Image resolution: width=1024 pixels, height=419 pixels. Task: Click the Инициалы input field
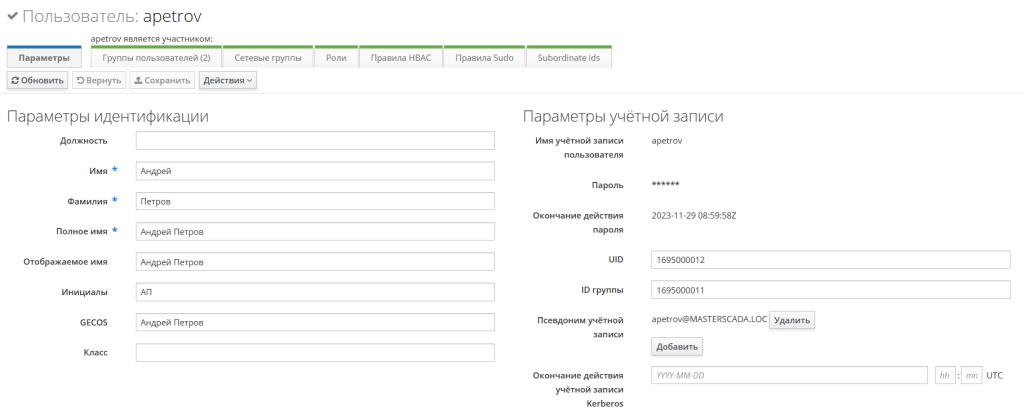[x=315, y=292]
